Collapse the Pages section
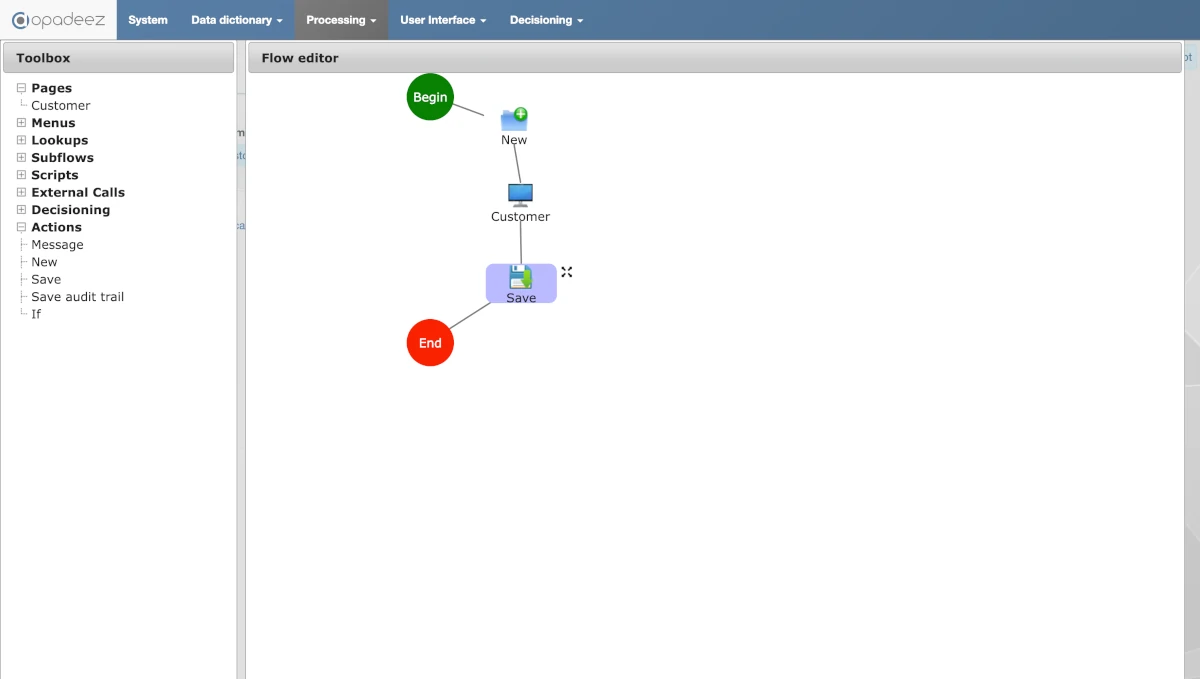Image resolution: width=1200 pixels, height=679 pixels. (21, 87)
